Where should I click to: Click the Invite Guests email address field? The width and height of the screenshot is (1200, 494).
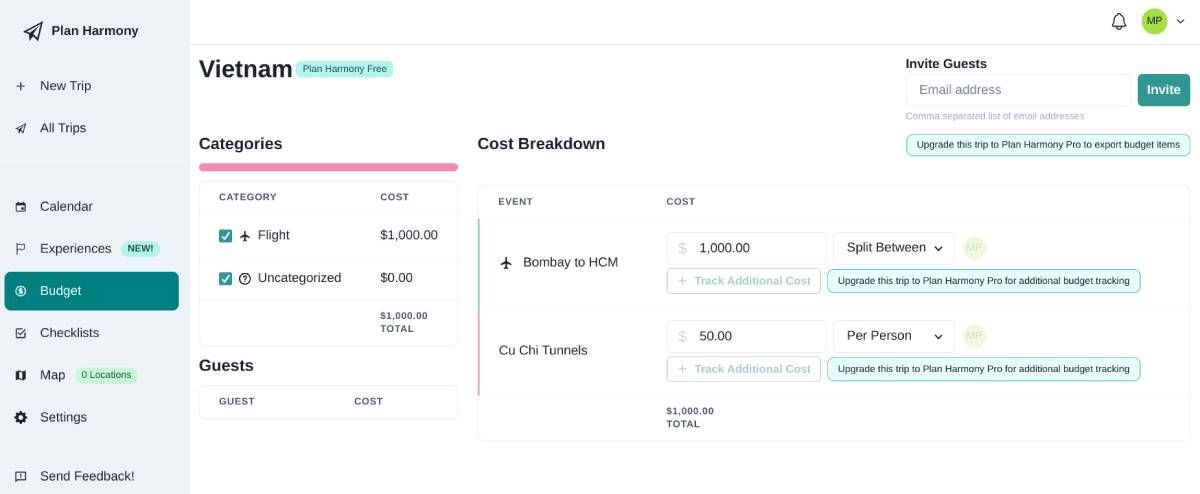1017,90
